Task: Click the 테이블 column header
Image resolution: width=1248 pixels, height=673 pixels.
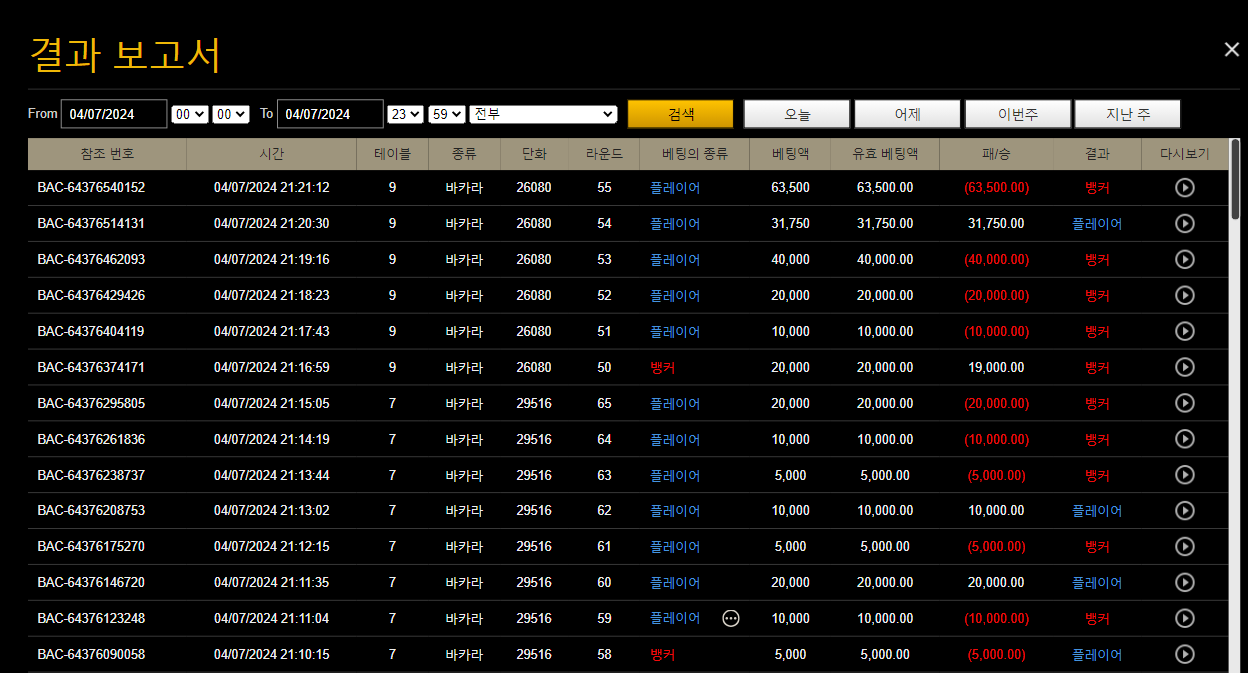Action: click(x=392, y=154)
